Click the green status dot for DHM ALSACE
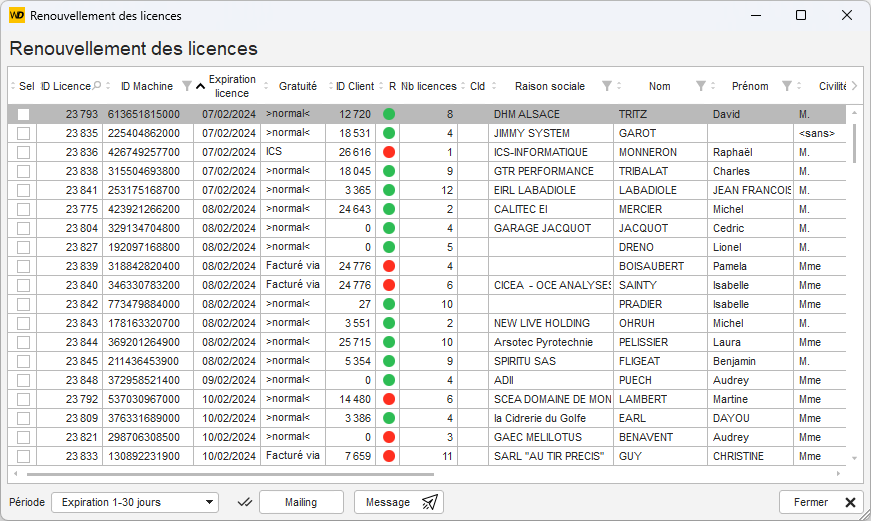871x521 pixels. tap(389, 114)
